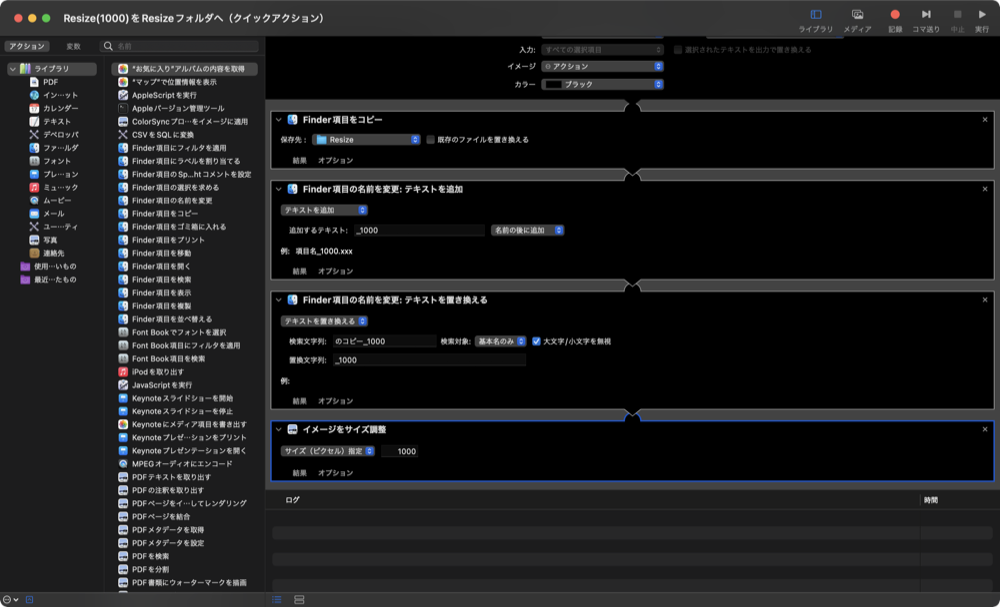Open the 検索対象 基本名のみ dropdown

501,341
